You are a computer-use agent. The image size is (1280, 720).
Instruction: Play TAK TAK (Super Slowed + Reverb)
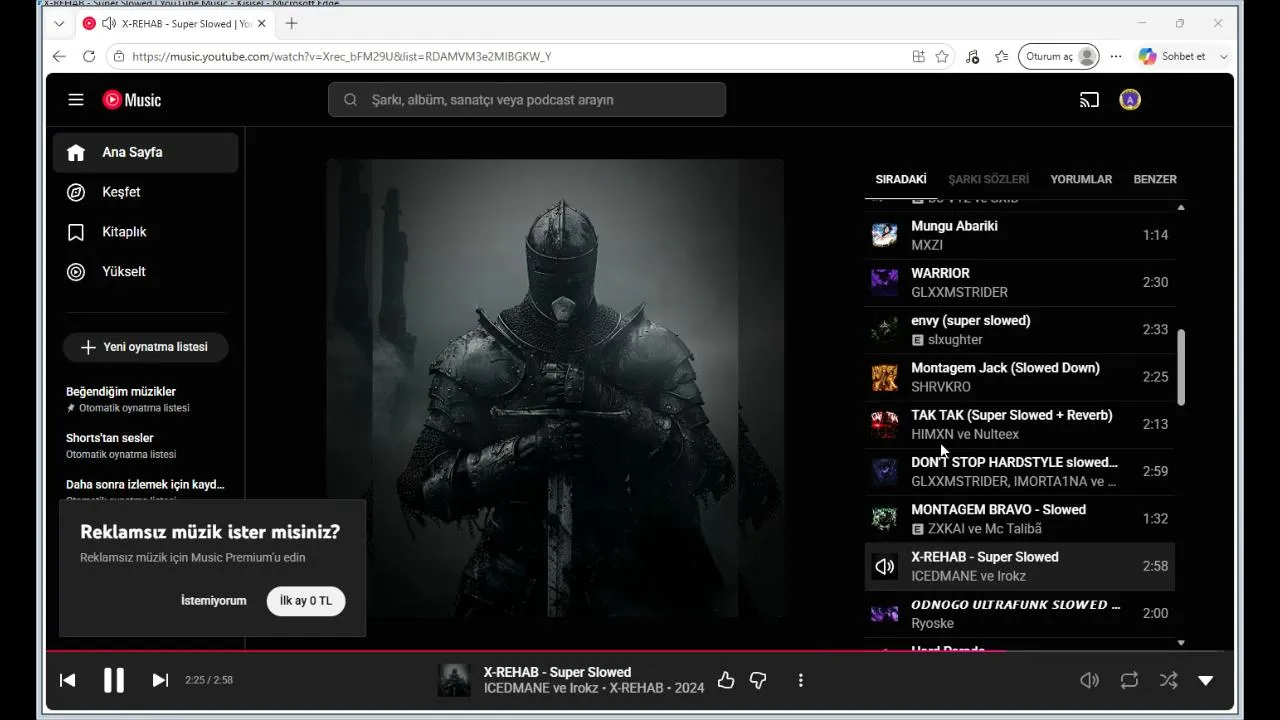(x=1020, y=424)
